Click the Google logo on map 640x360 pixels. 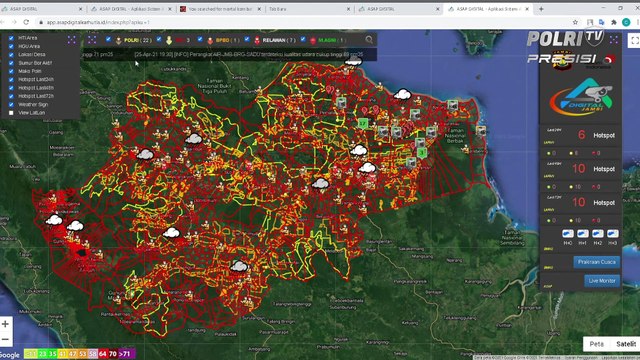pos(9,354)
